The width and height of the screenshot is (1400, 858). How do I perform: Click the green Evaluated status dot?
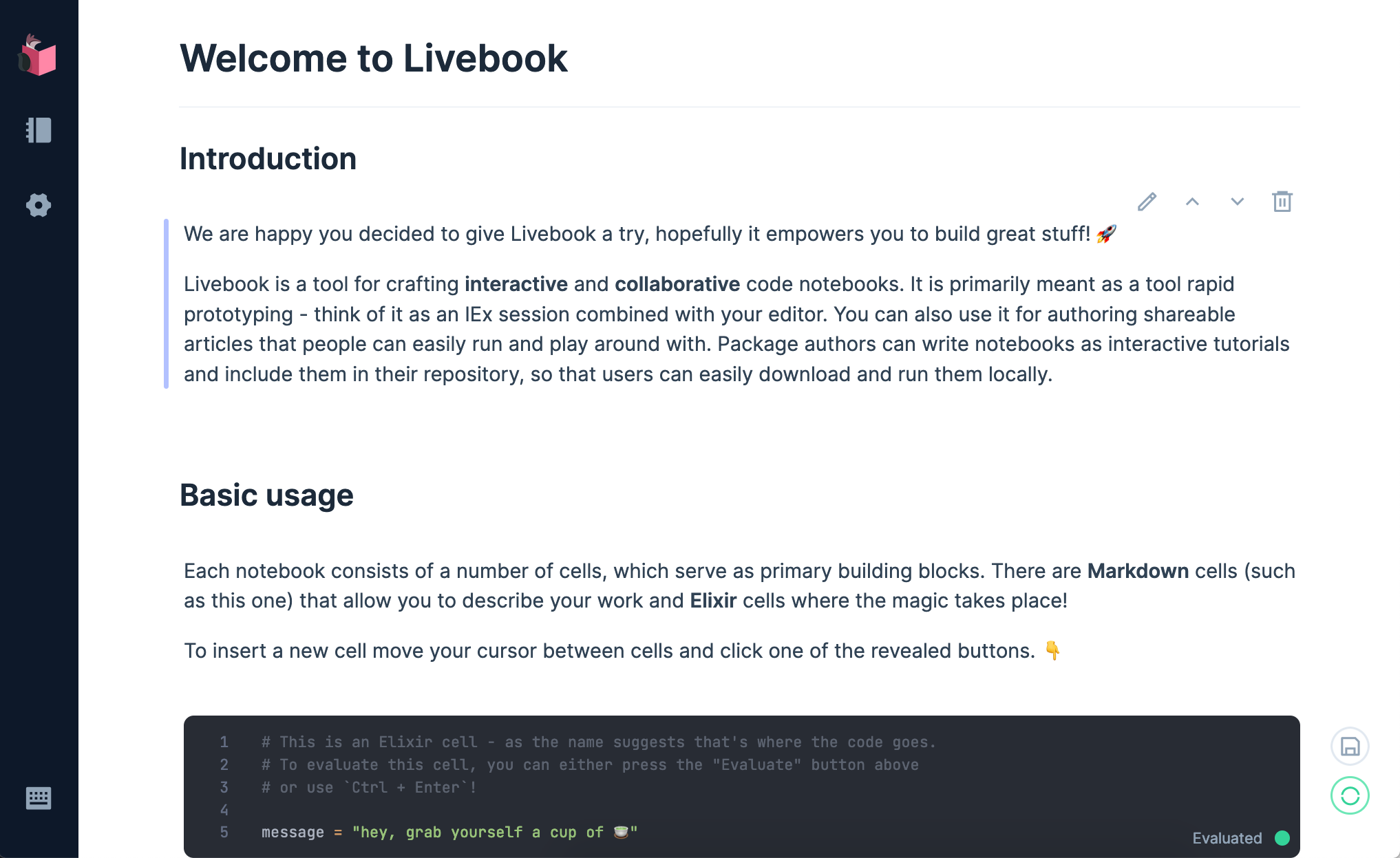[1282, 838]
